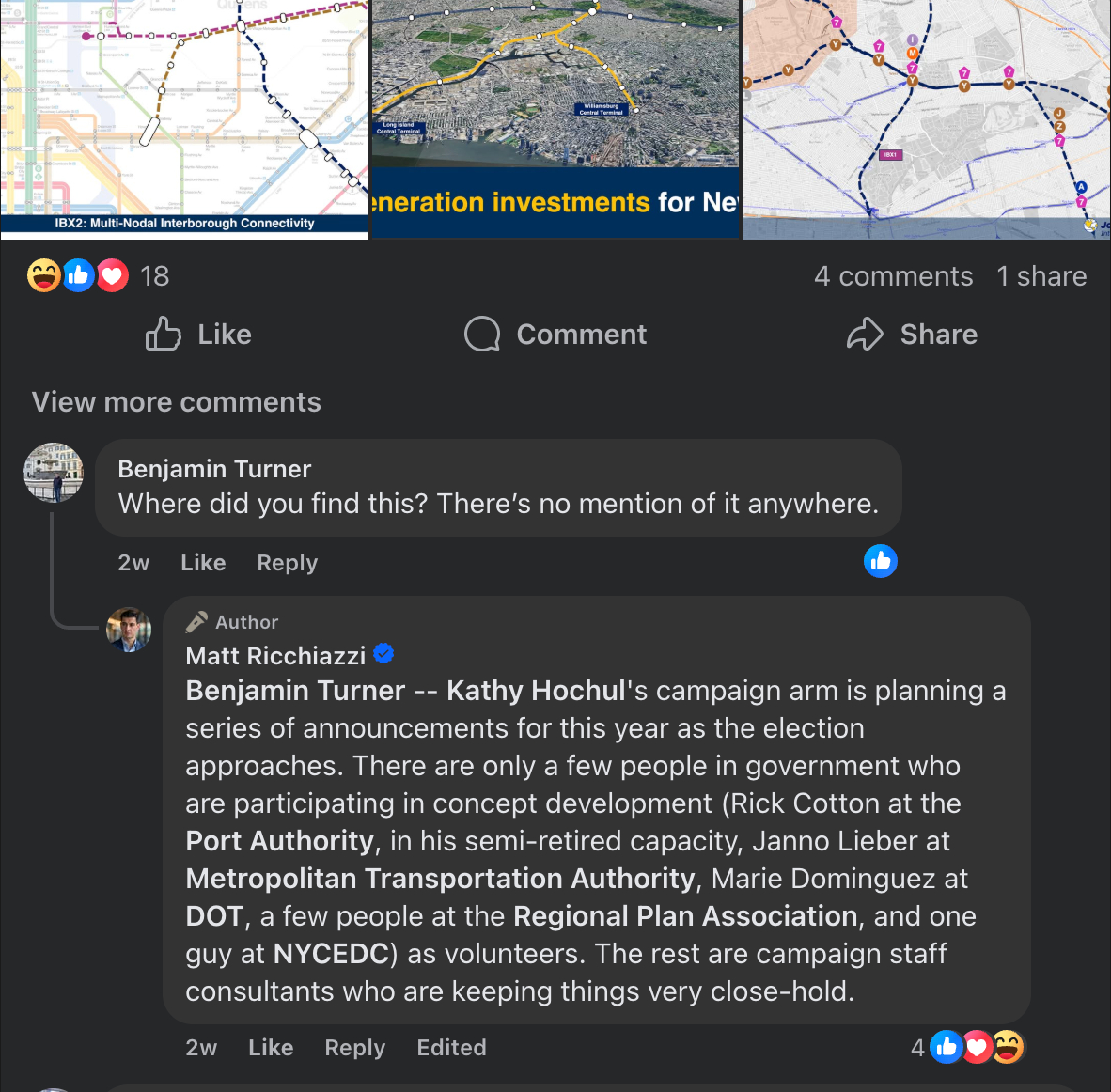Image resolution: width=1111 pixels, height=1092 pixels.
Task: Click the Comment speech bubble icon
Action: point(482,334)
